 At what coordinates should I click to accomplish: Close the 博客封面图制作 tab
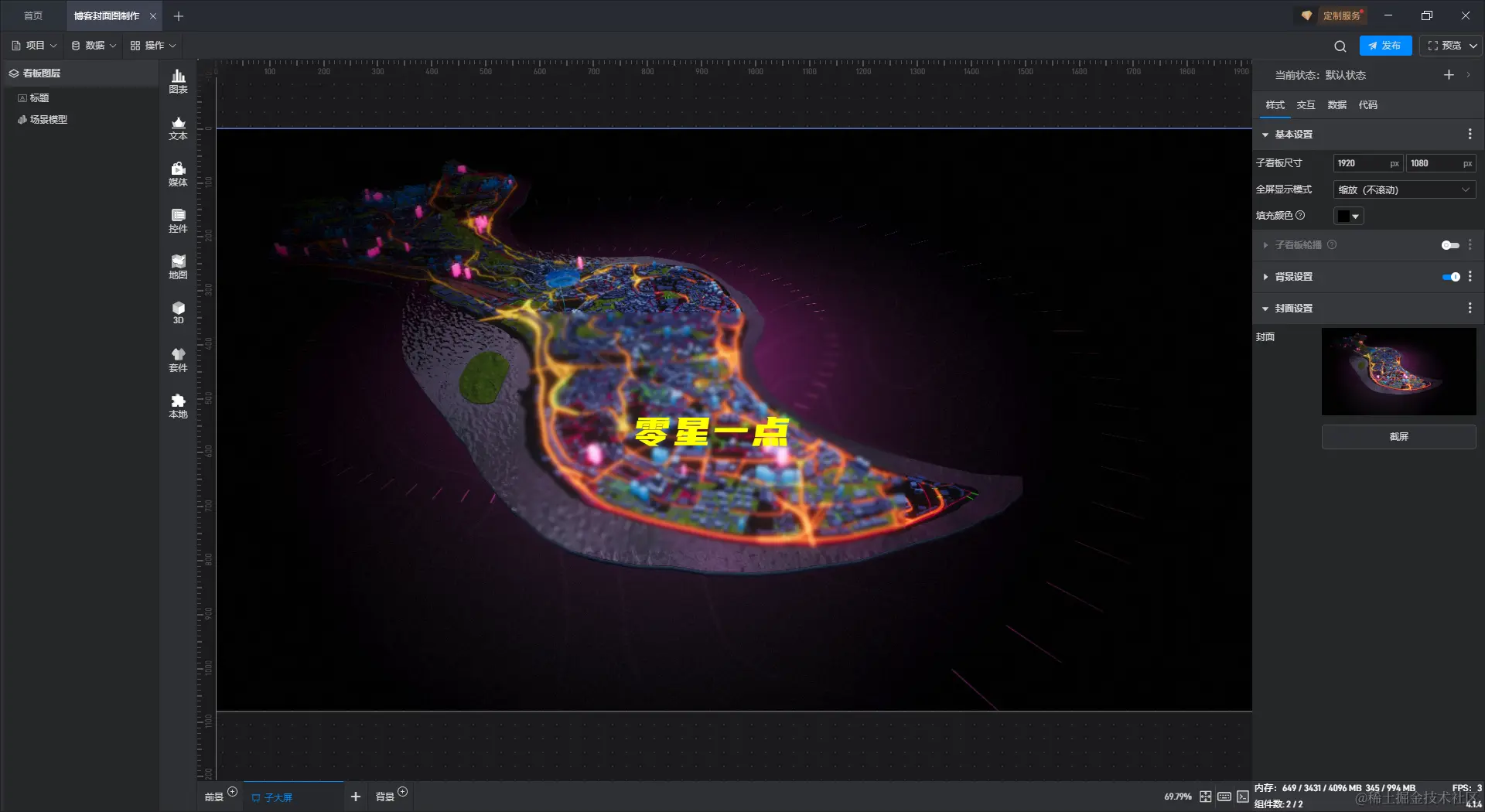[x=153, y=16]
